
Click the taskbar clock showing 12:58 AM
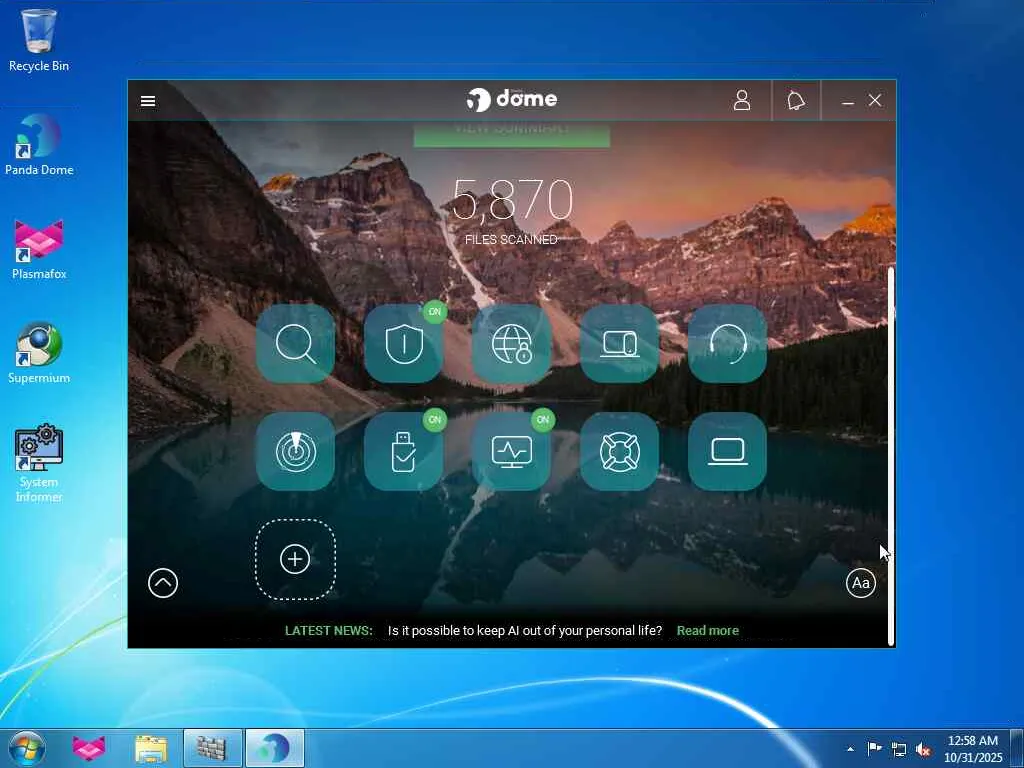(972, 748)
